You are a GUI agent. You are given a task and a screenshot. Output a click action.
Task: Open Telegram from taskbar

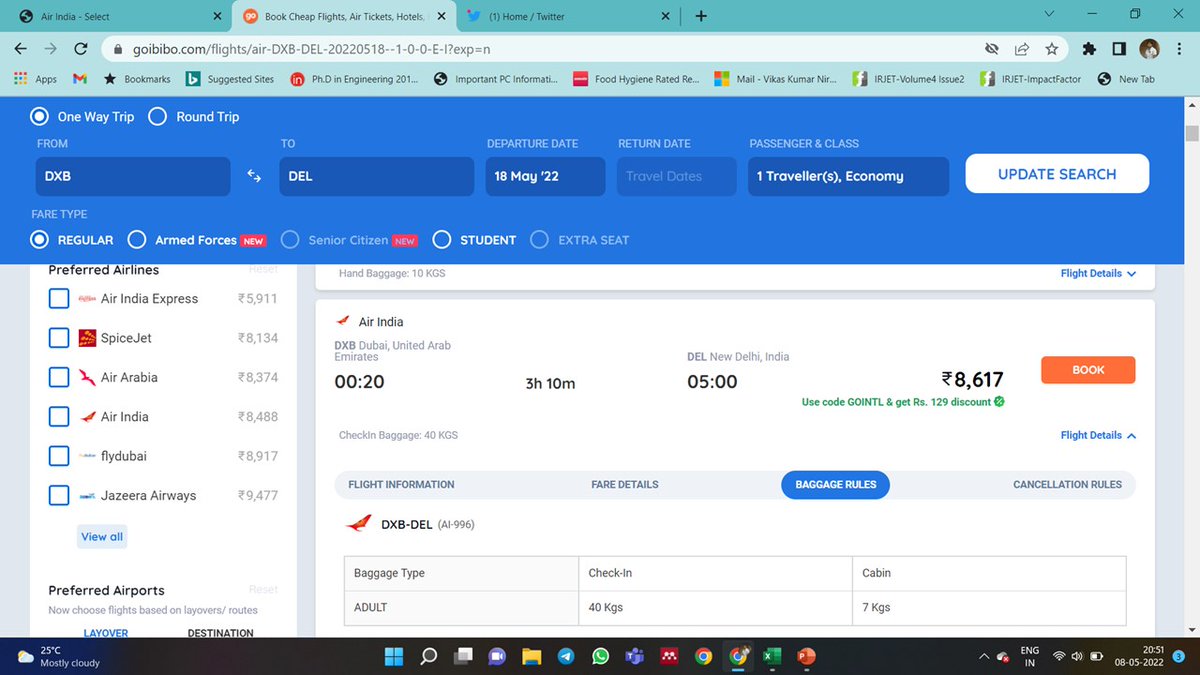point(566,656)
